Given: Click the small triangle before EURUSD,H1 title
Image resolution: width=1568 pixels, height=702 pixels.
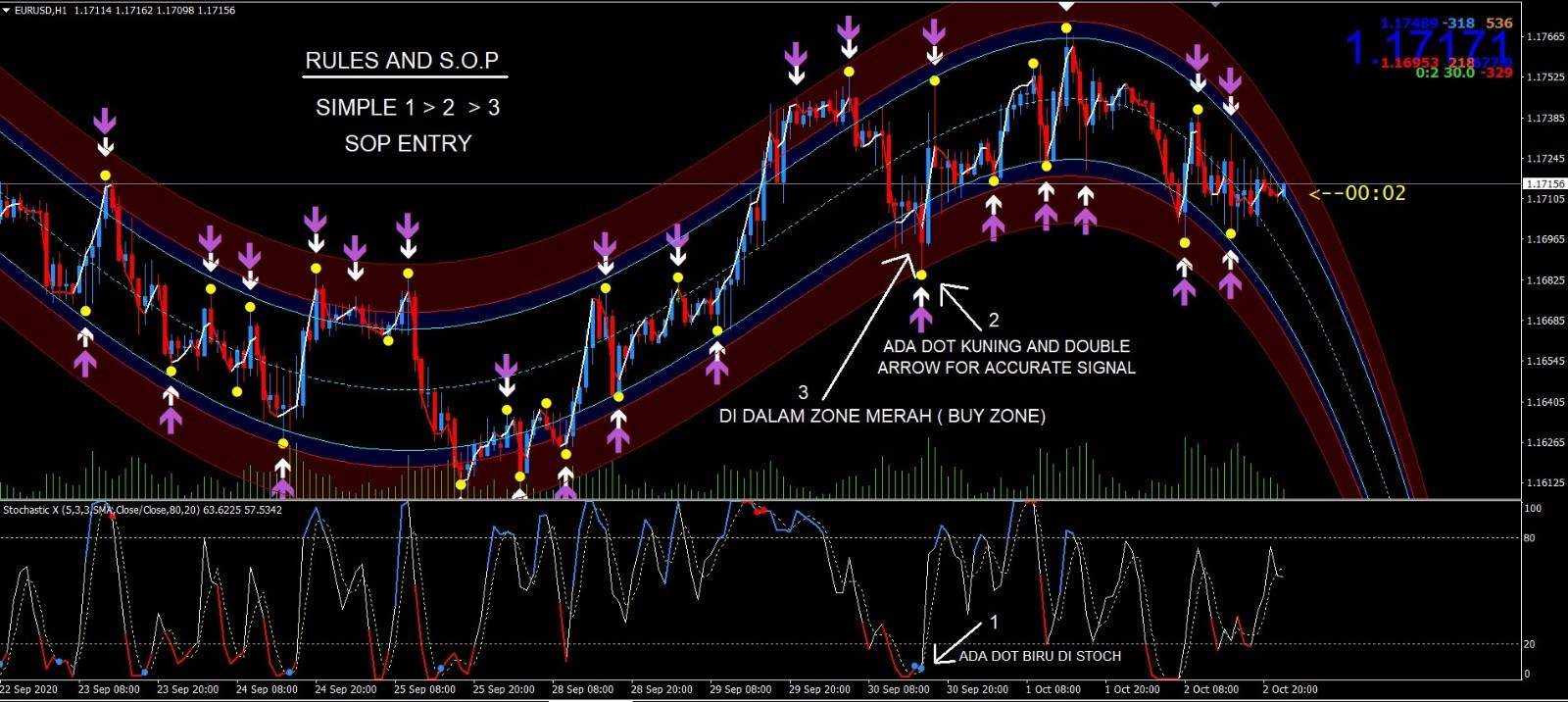Looking at the screenshot, I should [x=6, y=10].
